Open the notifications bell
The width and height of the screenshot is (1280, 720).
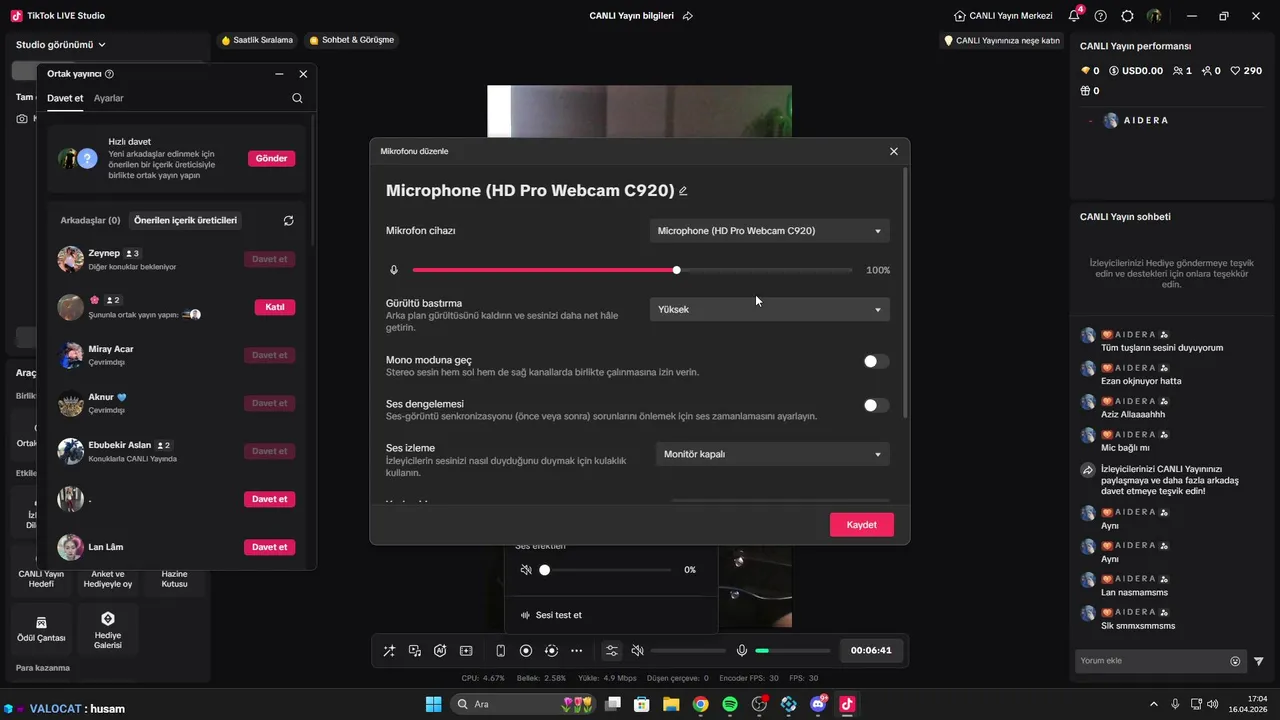[x=1074, y=16]
